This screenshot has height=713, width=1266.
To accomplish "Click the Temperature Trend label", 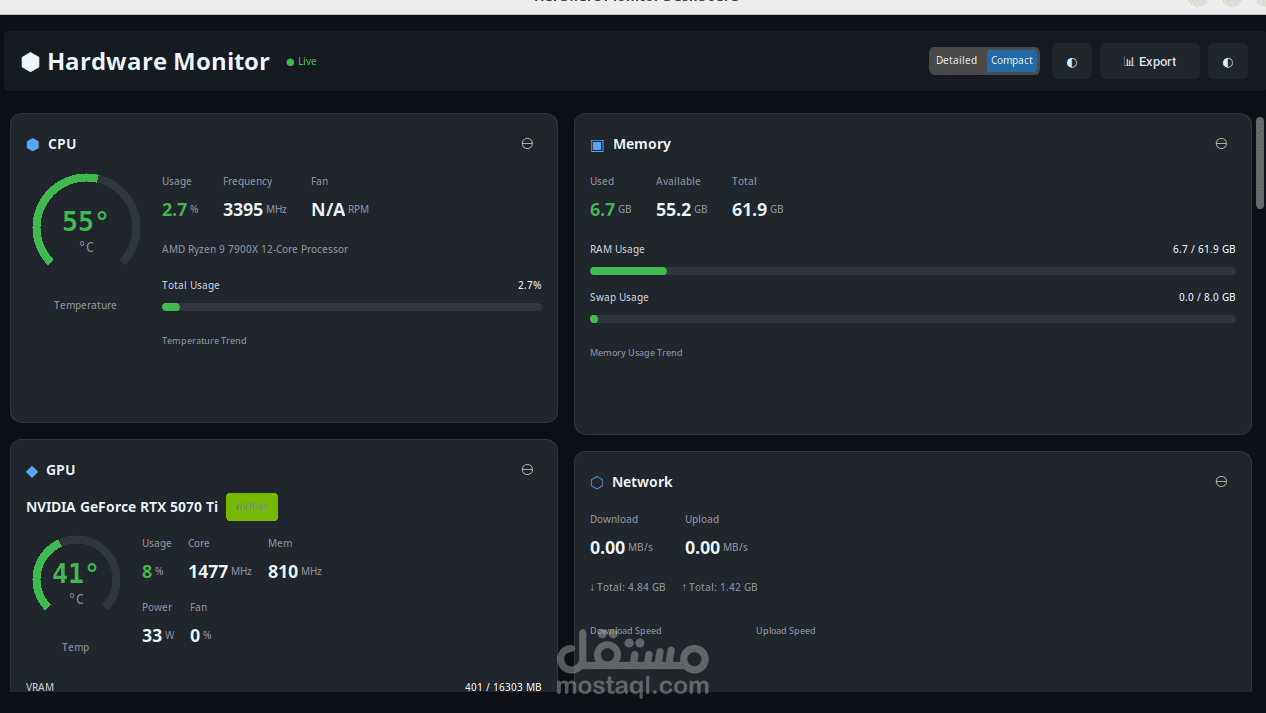I will click(204, 341).
